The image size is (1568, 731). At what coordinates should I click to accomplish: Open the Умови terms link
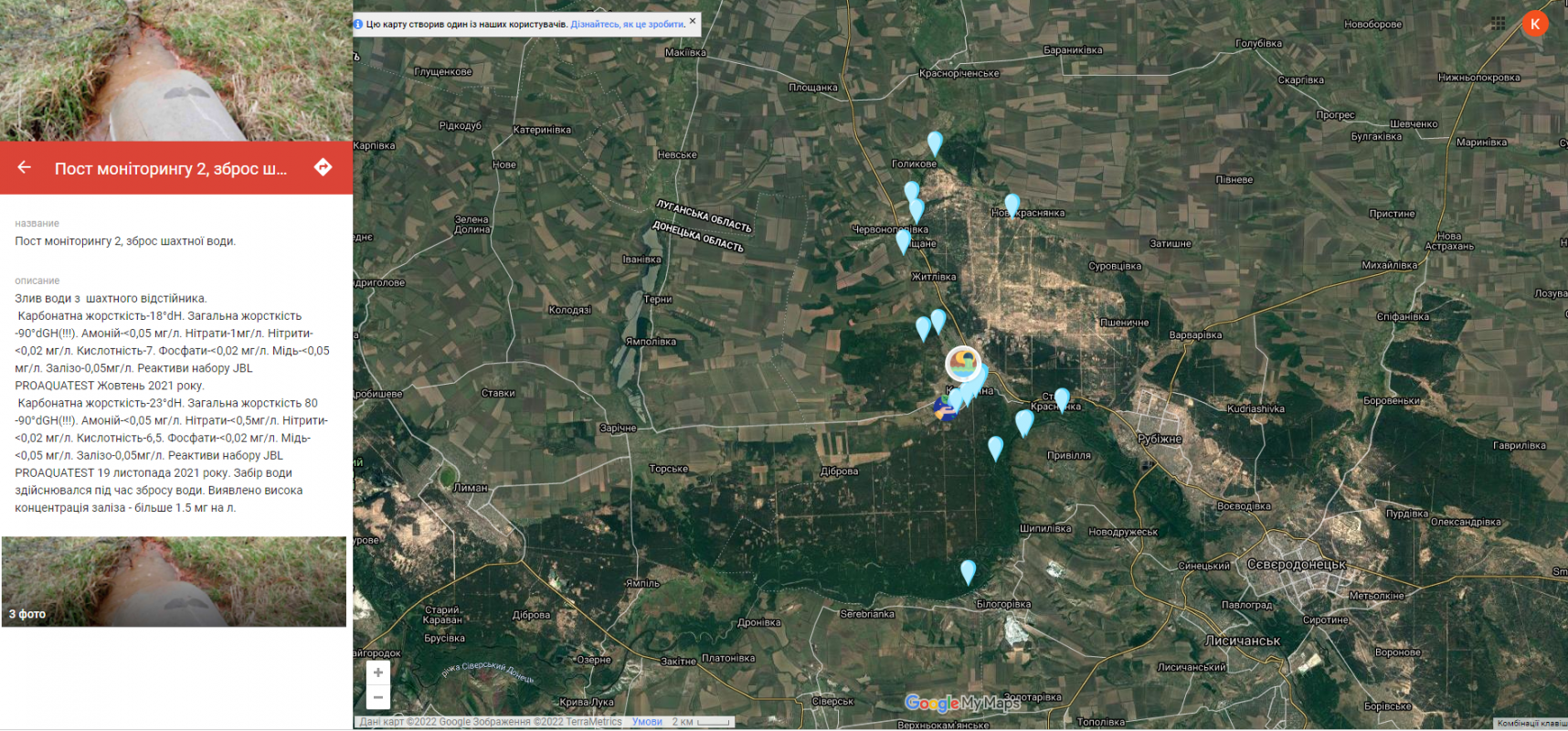(647, 722)
